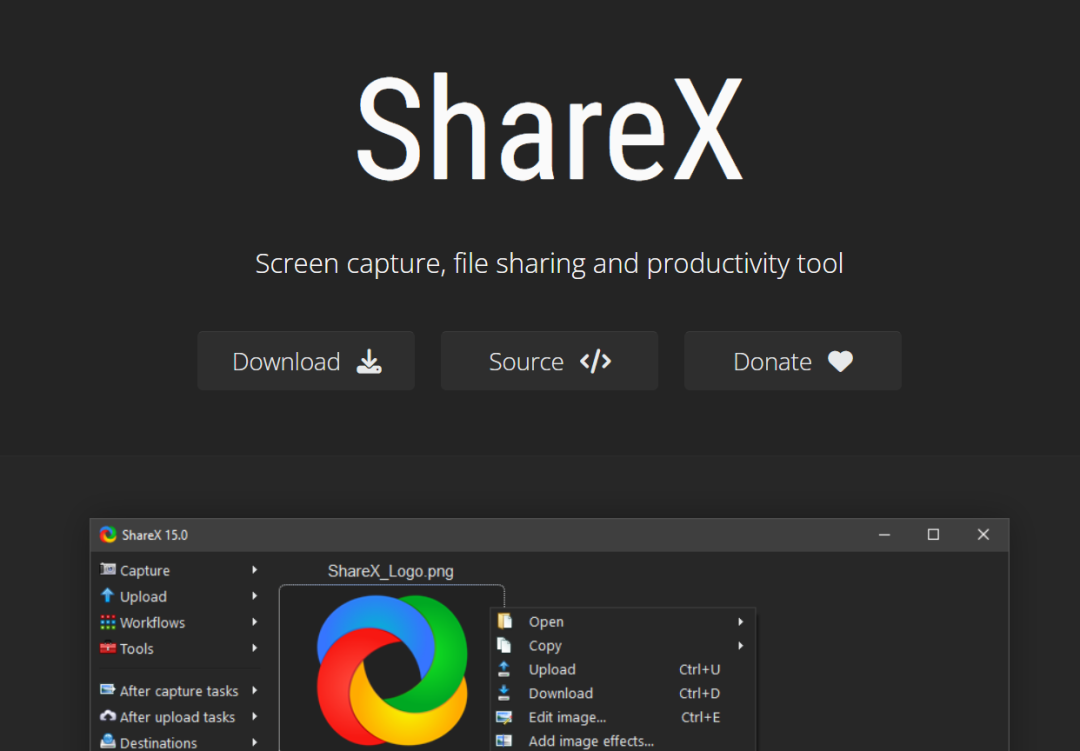Select Edit image... in context menu

tap(623, 717)
